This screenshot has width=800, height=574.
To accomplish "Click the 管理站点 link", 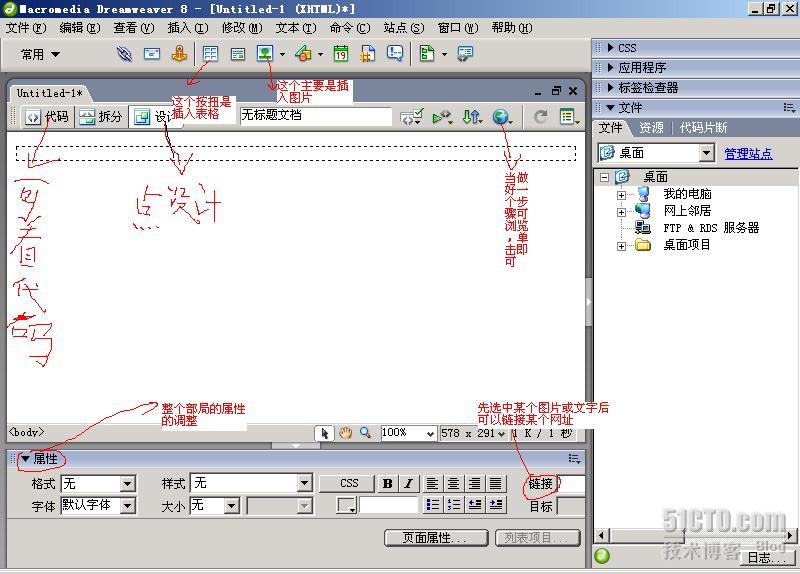I will click(748, 153).
